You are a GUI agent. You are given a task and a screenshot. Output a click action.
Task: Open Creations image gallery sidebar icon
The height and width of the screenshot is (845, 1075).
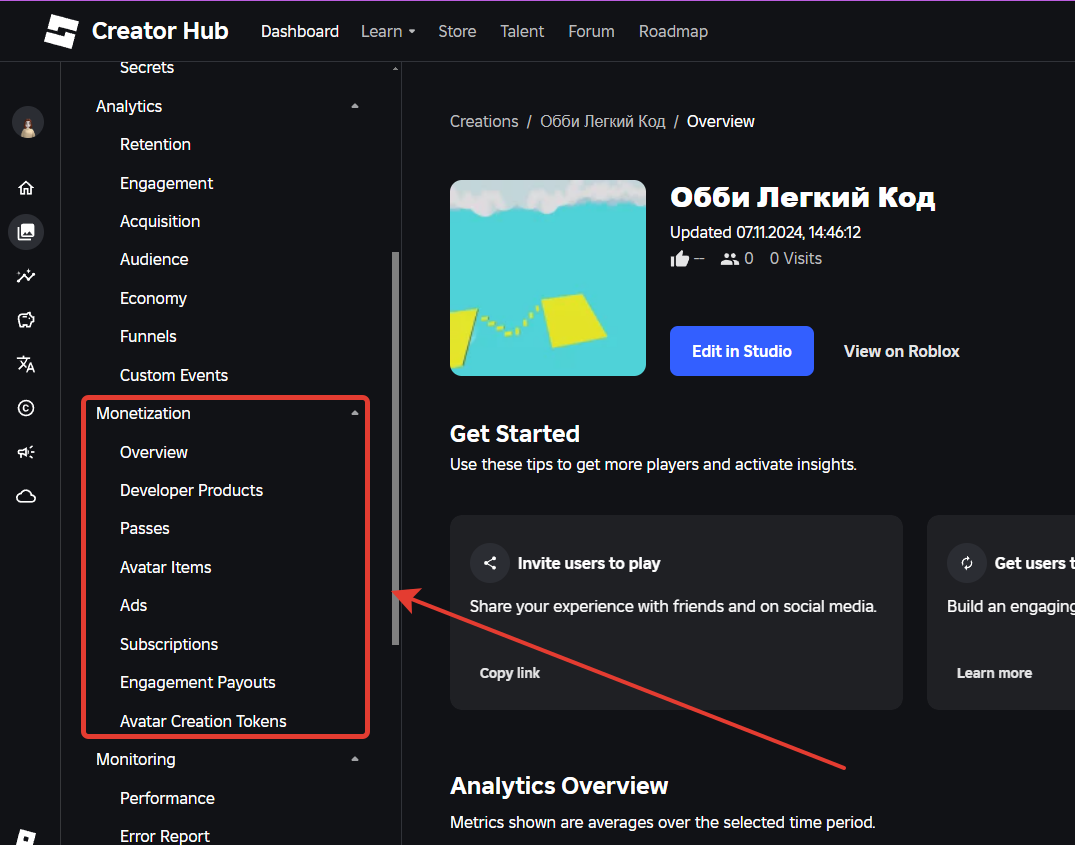[26, 232]
